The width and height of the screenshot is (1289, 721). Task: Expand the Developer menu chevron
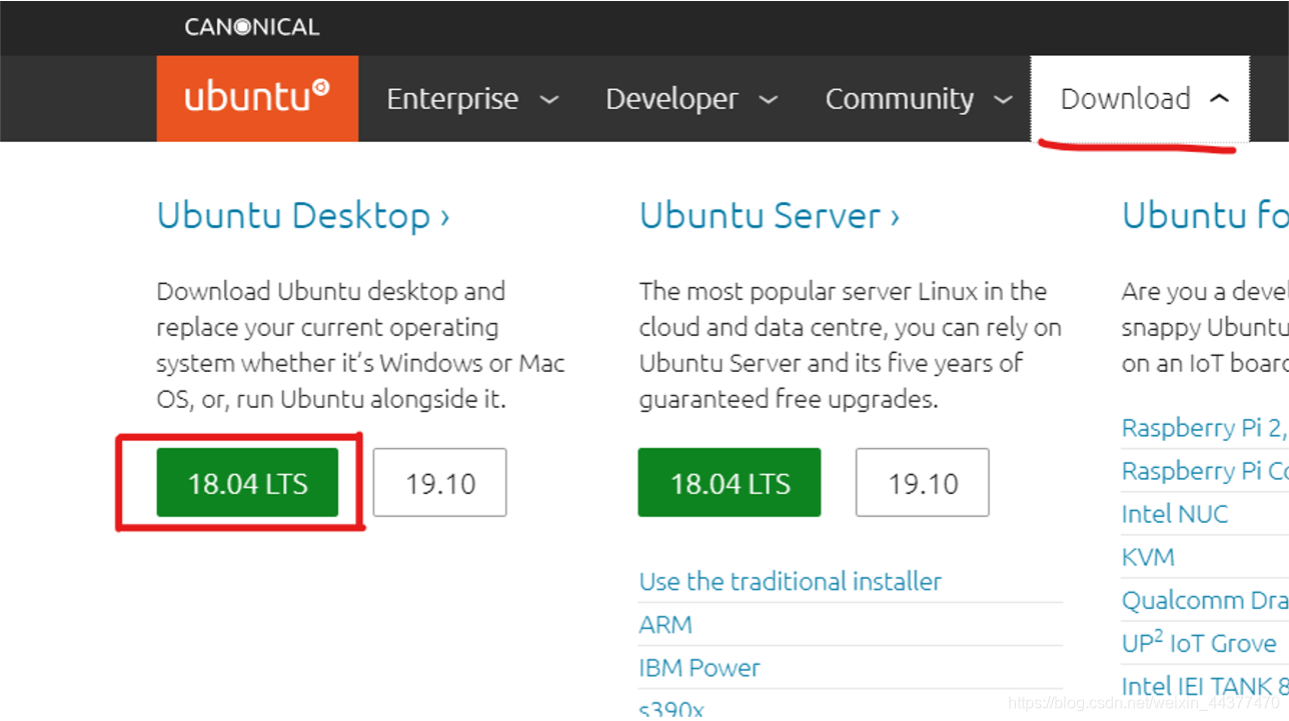pos(768,100)
